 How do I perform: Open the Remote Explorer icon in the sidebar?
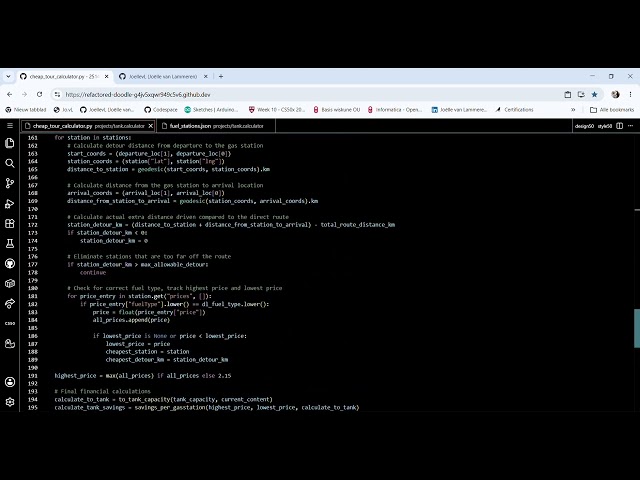tap(10, 283)
